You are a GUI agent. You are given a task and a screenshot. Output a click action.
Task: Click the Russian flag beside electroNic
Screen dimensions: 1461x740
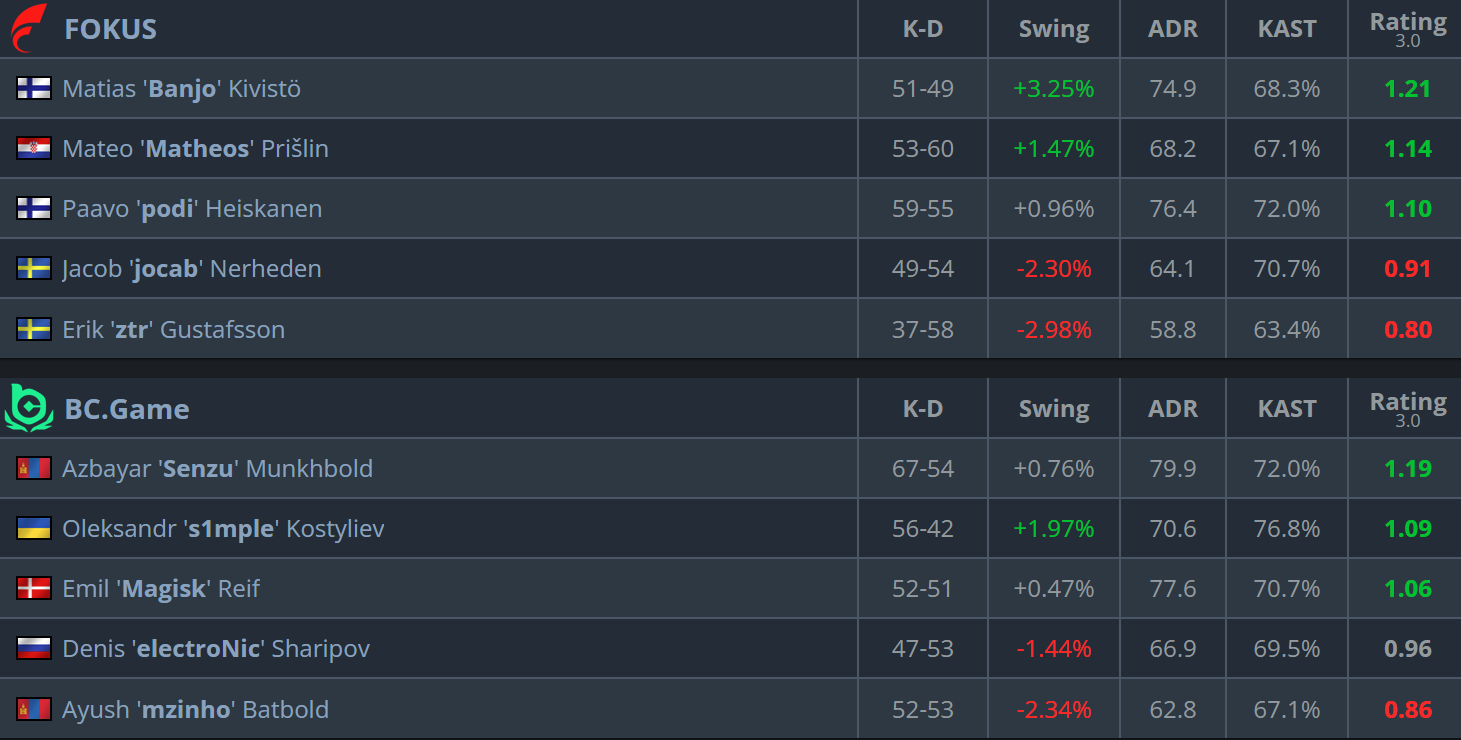[x=34, y=648]
